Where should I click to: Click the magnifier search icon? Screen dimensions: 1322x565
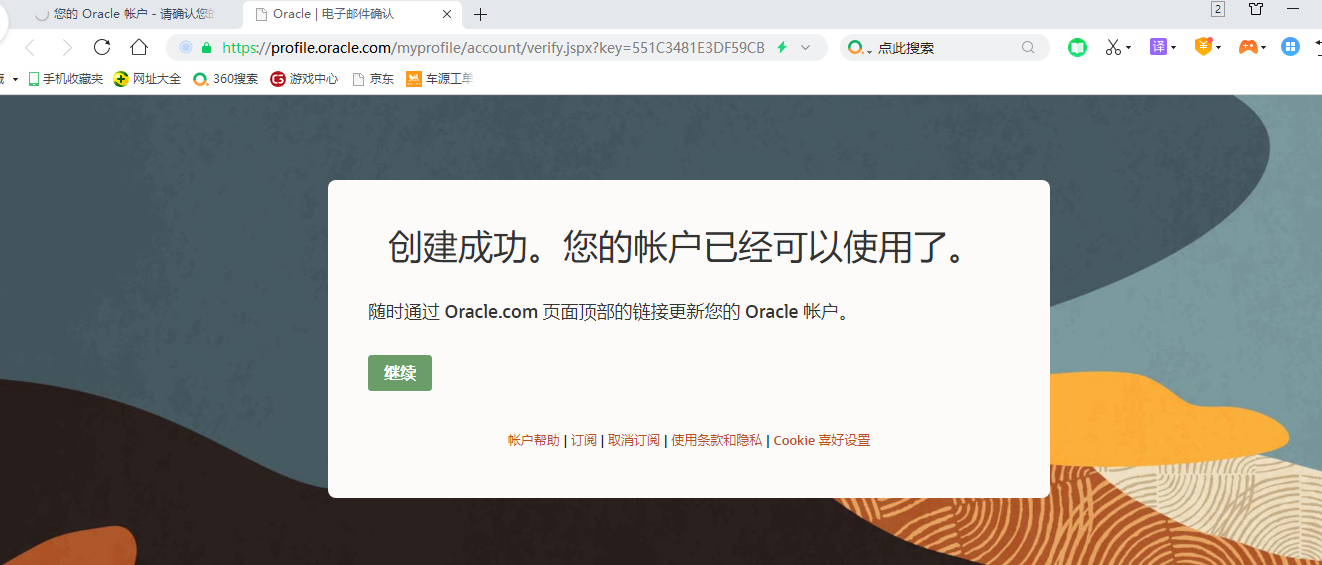pyautogui.click(x=1028, y=47)
